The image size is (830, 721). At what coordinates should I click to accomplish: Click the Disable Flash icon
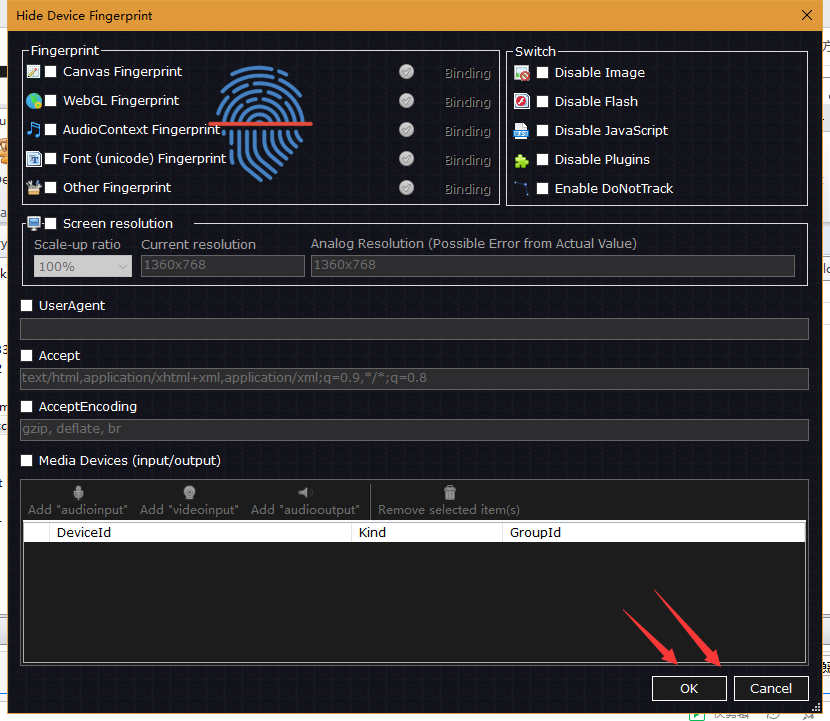click(x=521, y=102)
